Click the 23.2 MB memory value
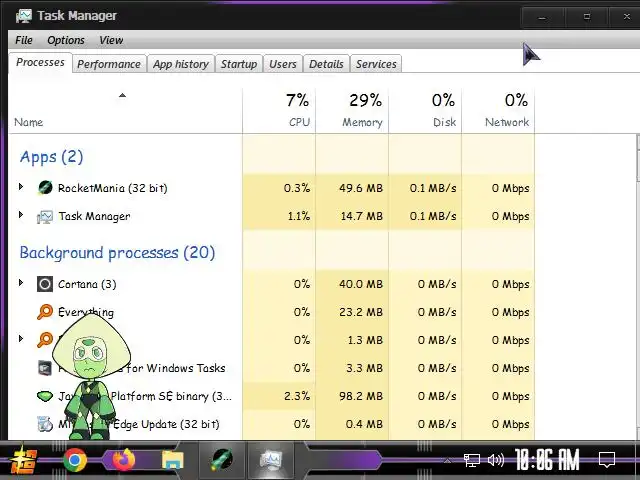The image size is (640, 480). click(361, 312)
